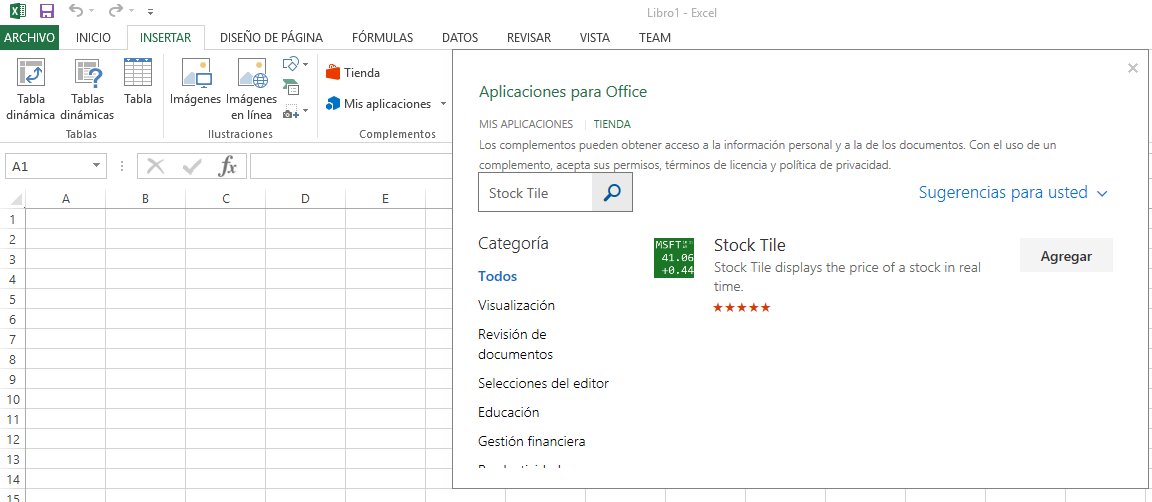Select the Revisión de documentos category
The width and height of the screenshot is (1152, 502).
[515, 344]
